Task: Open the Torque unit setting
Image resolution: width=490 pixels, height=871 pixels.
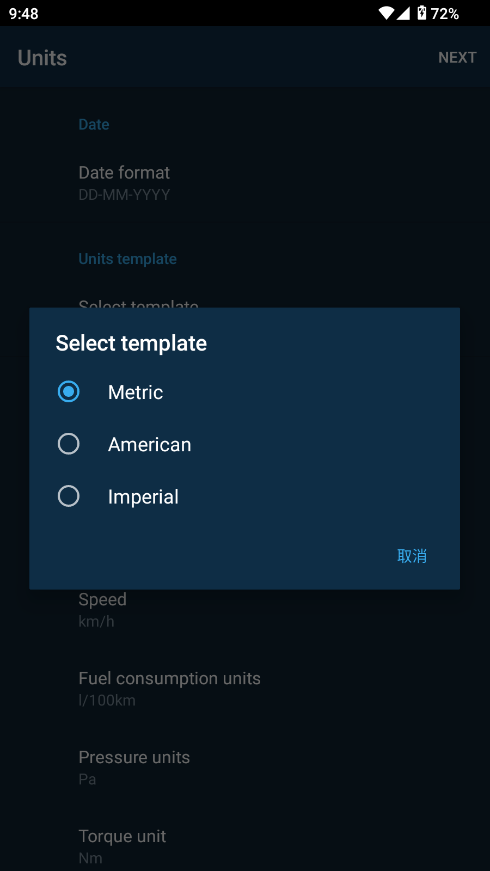Action: (245, 847)
